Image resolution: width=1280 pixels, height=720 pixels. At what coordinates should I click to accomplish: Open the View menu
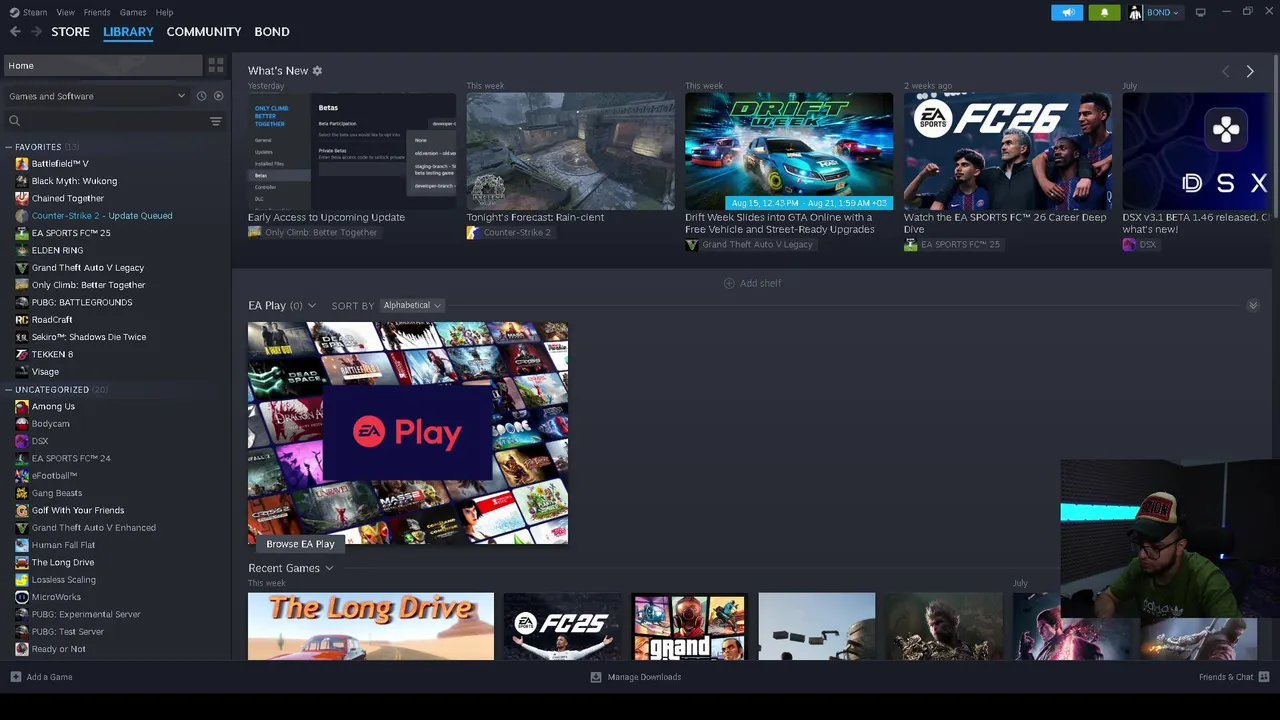point(65,12)
